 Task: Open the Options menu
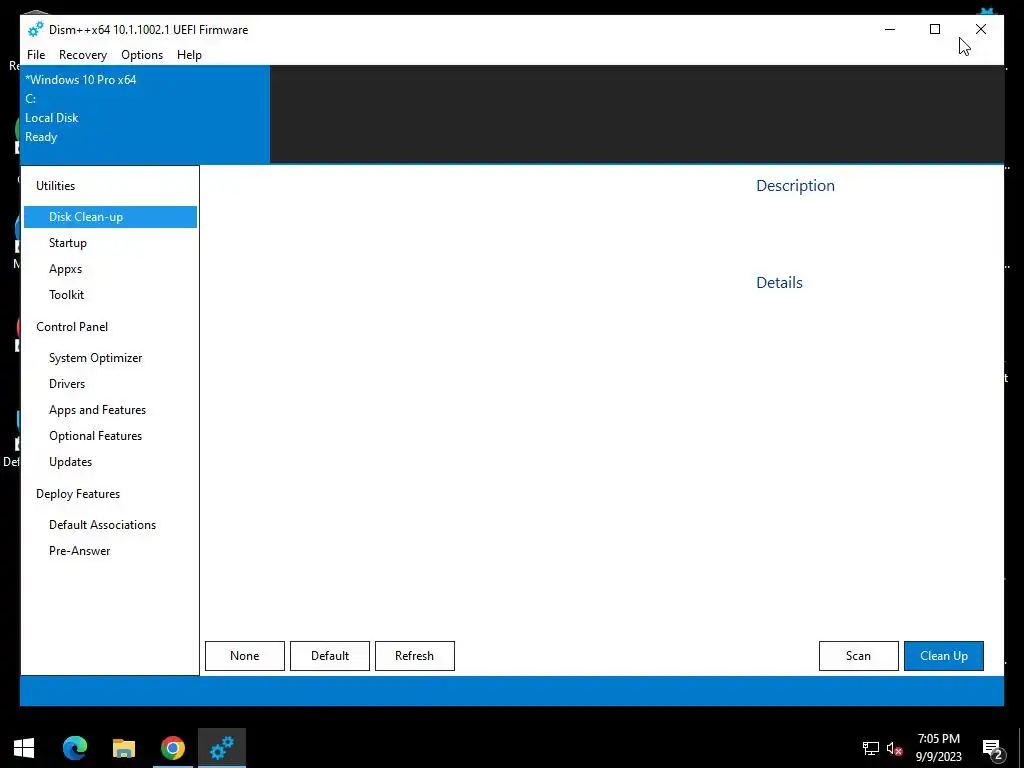(142, 55)
